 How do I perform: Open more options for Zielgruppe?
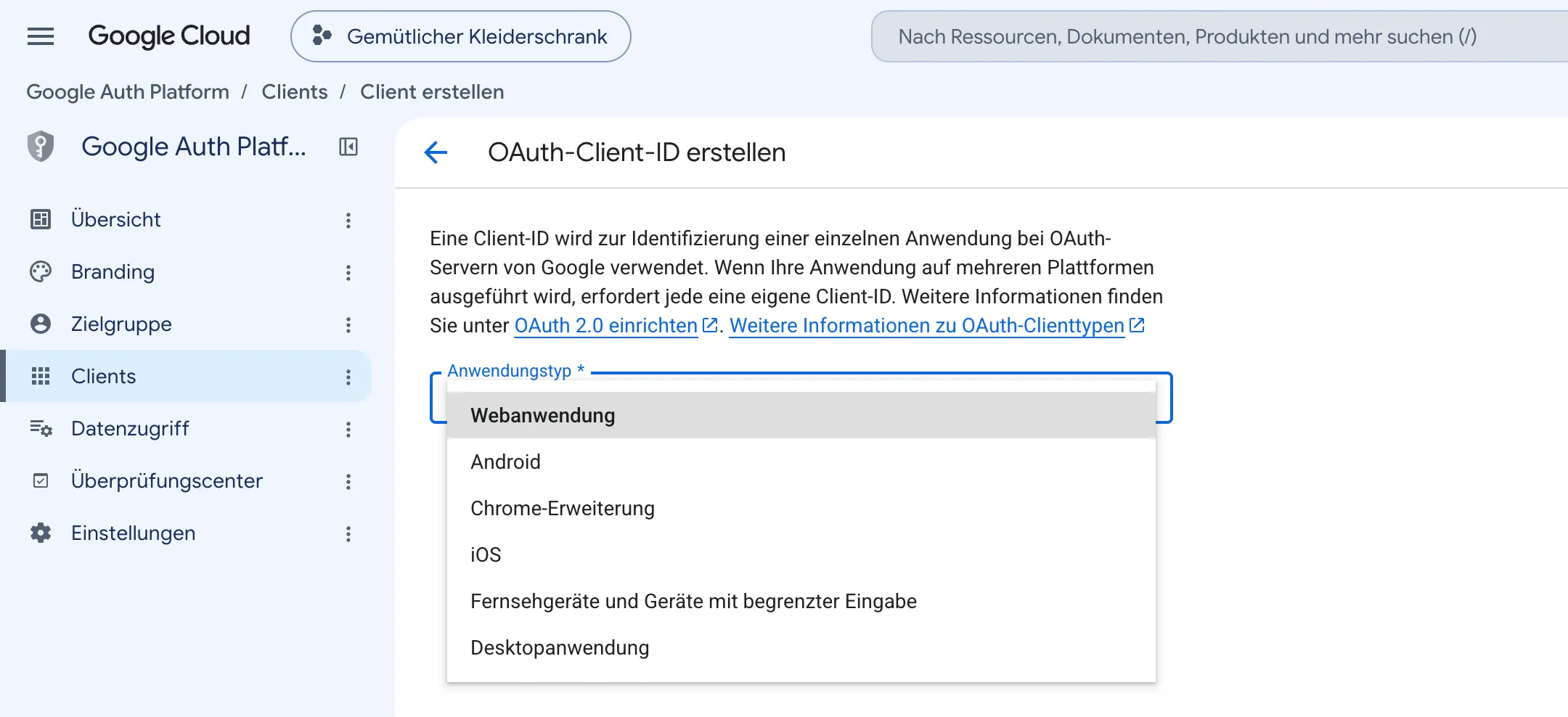(348, 324)
